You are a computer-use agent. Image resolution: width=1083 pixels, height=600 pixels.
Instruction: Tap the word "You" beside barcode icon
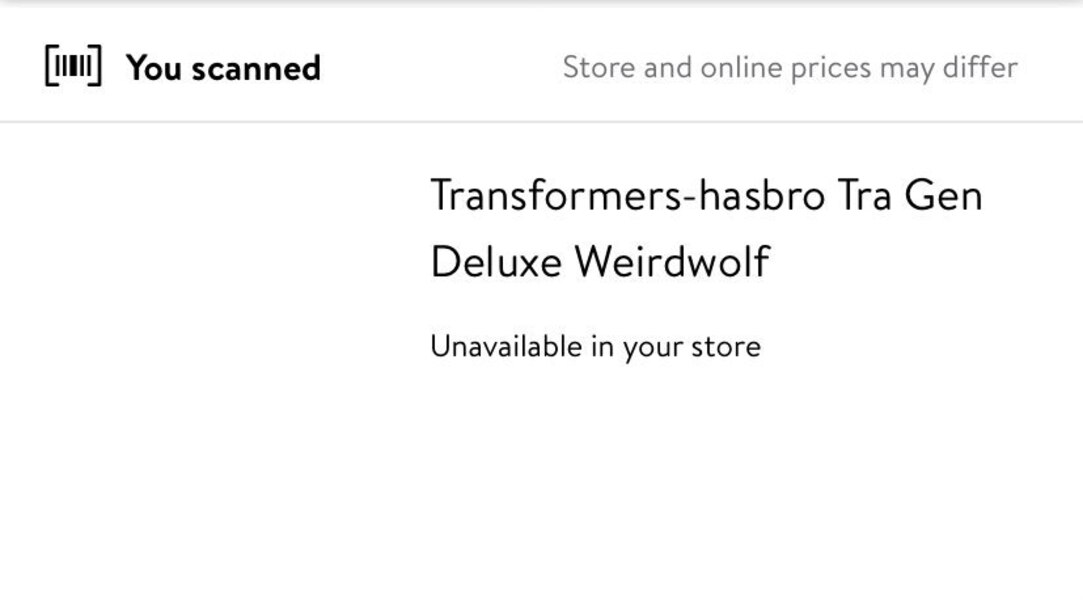[x=152, y=68]
